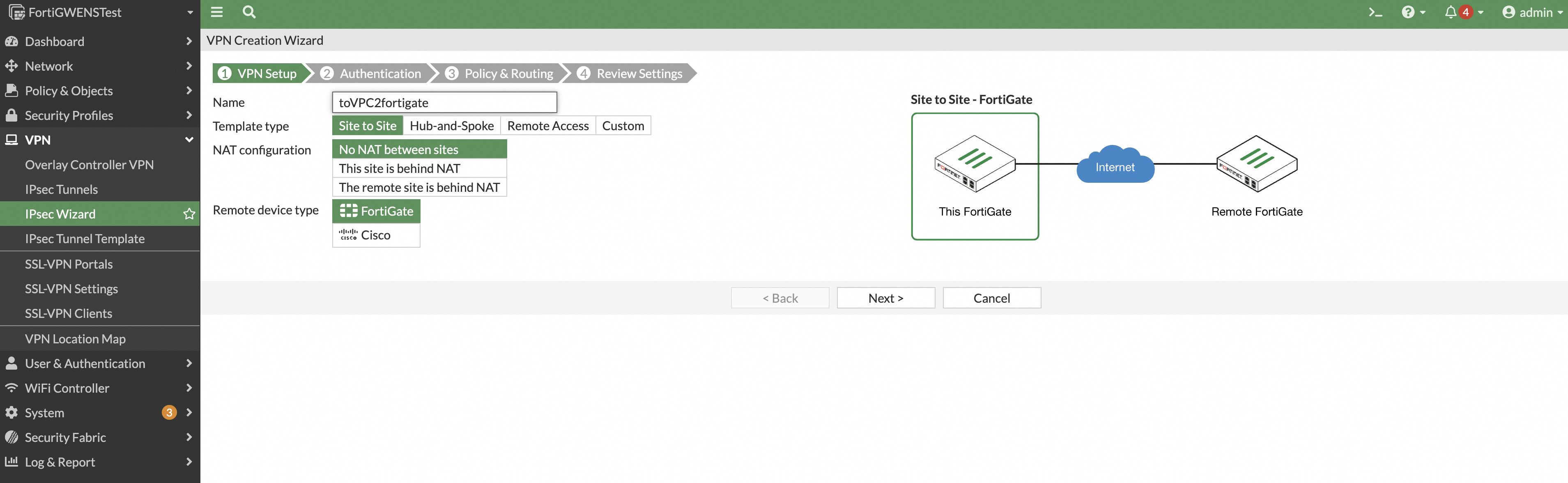
Task: Select Hub-and-Spoke template type
Action: pos(451,125)
